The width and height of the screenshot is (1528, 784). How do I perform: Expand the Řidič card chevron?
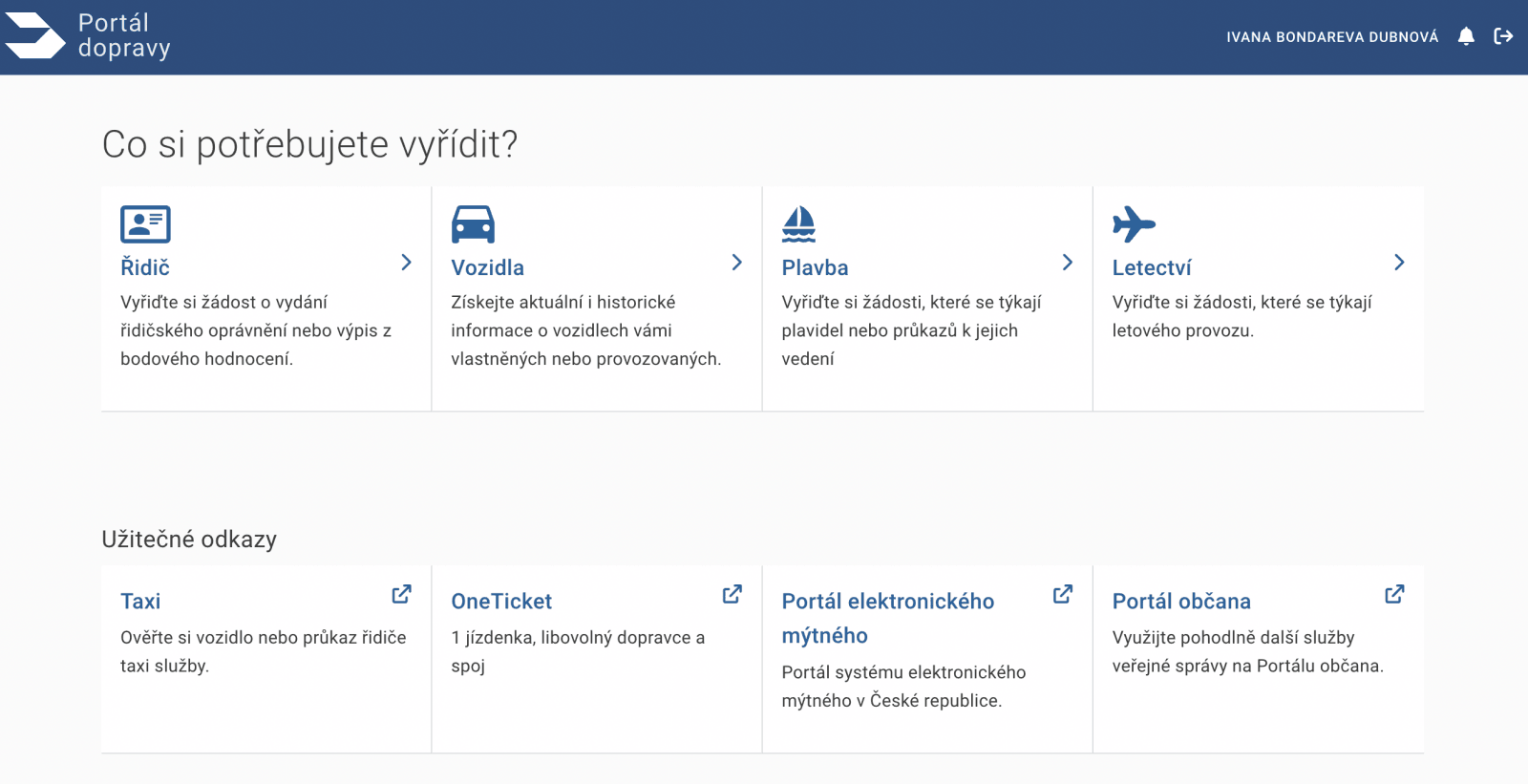406,262
